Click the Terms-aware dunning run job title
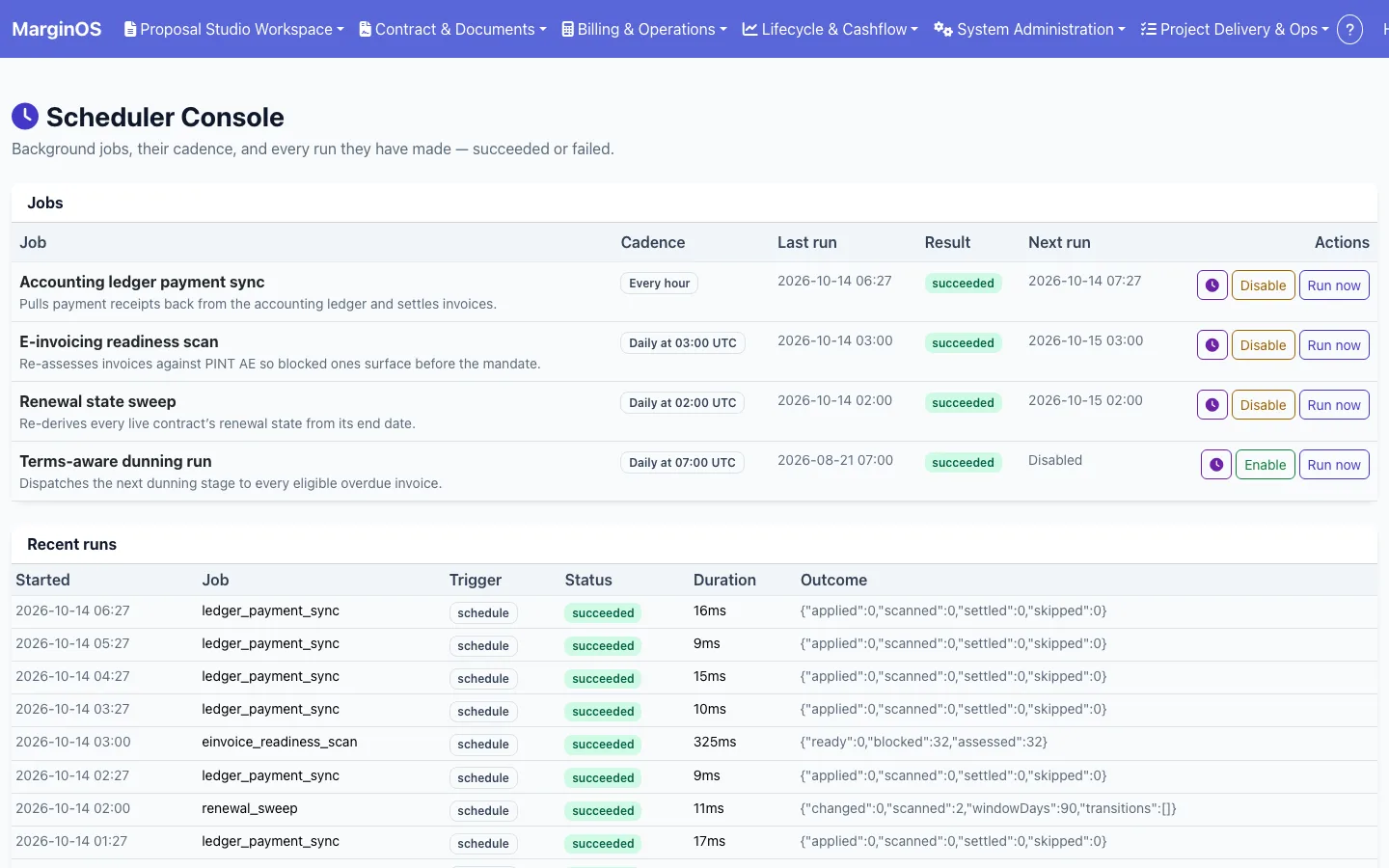This screenshot has width=1389, height=868. [116, 461]
